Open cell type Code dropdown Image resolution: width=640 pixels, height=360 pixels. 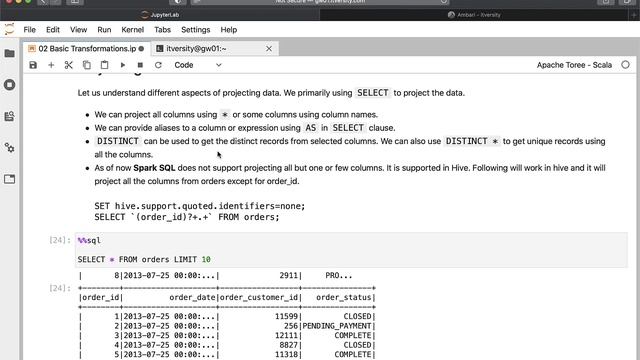tap(198, 65)
